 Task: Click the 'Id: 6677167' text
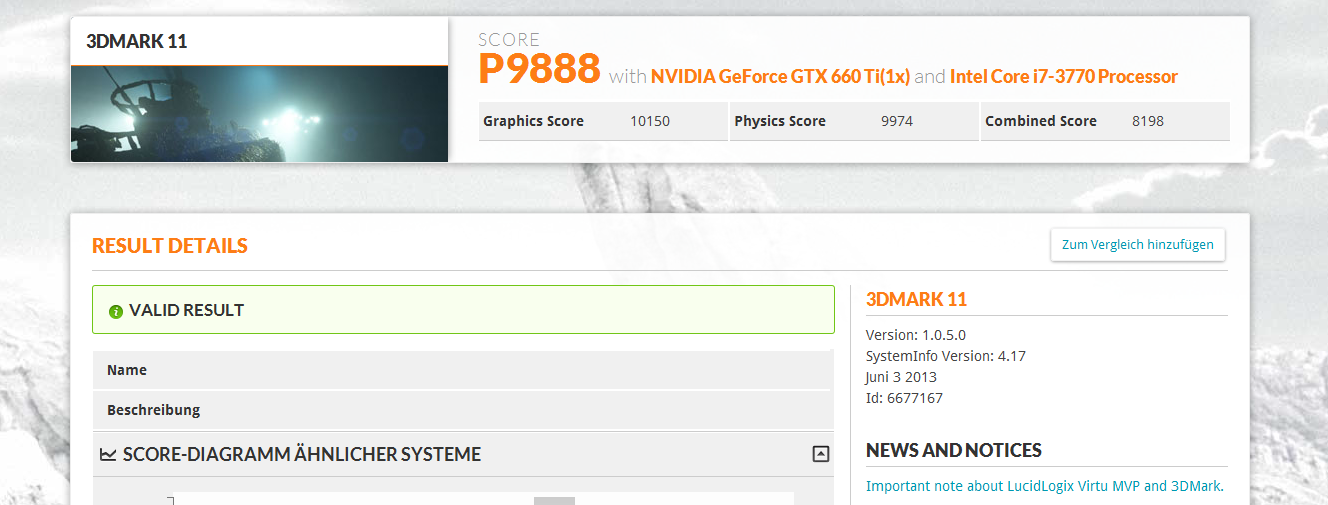click(904, 398)
